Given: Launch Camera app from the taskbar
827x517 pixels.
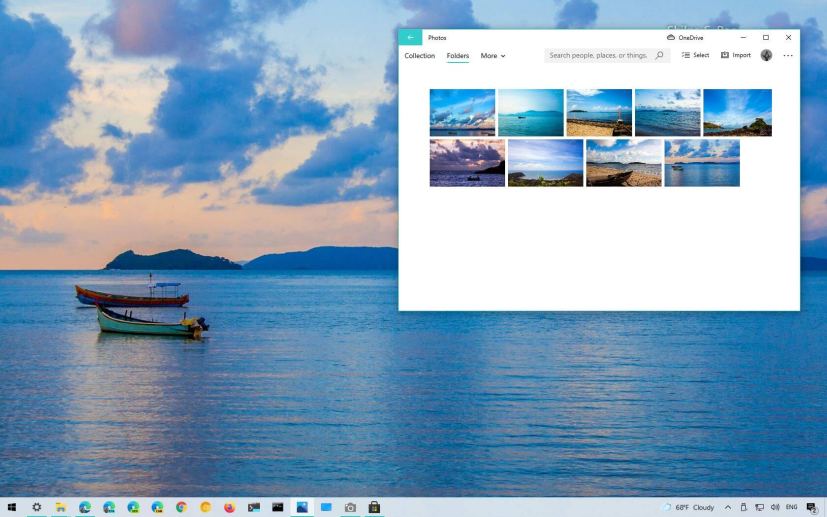Looking at the screenshot, I should 350,507.
